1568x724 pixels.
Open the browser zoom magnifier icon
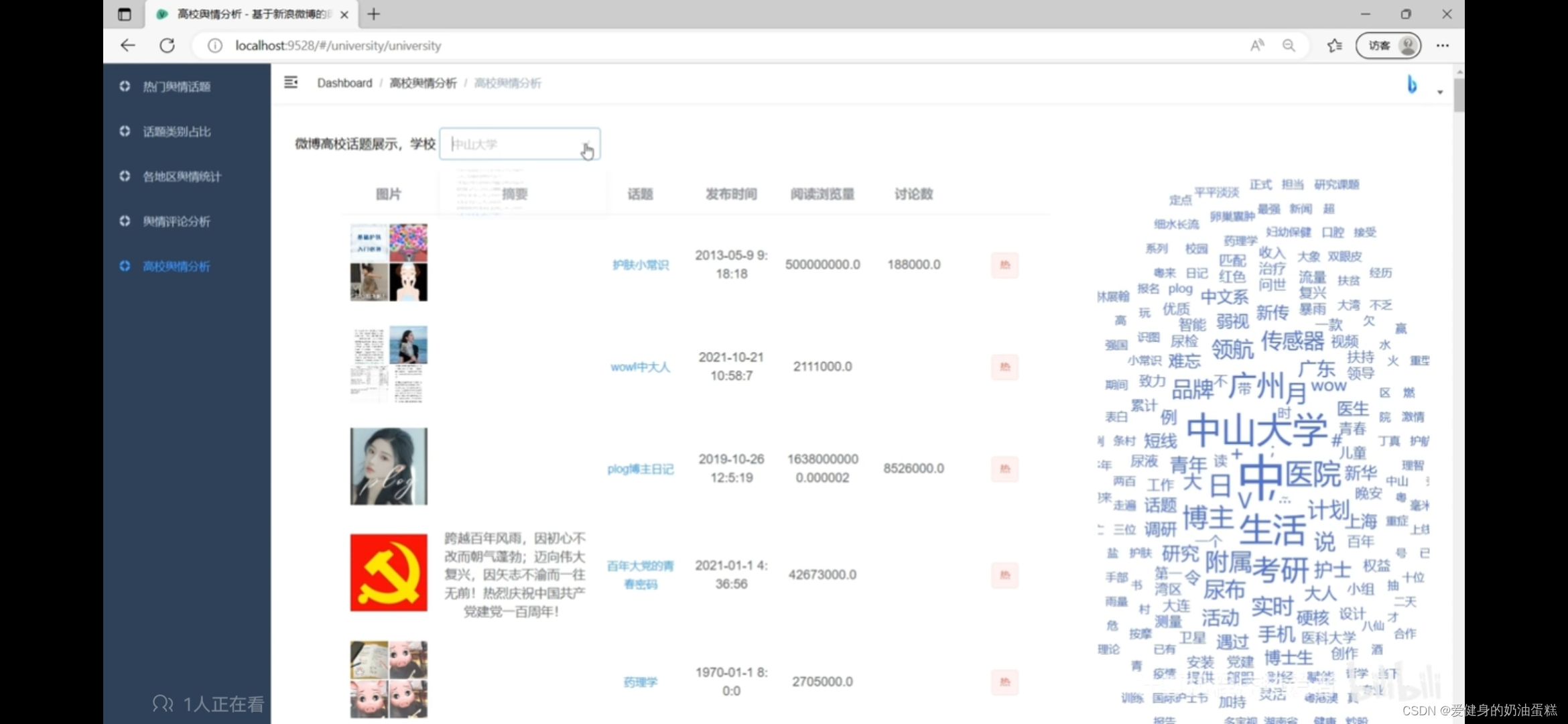tap(1289, 46)
